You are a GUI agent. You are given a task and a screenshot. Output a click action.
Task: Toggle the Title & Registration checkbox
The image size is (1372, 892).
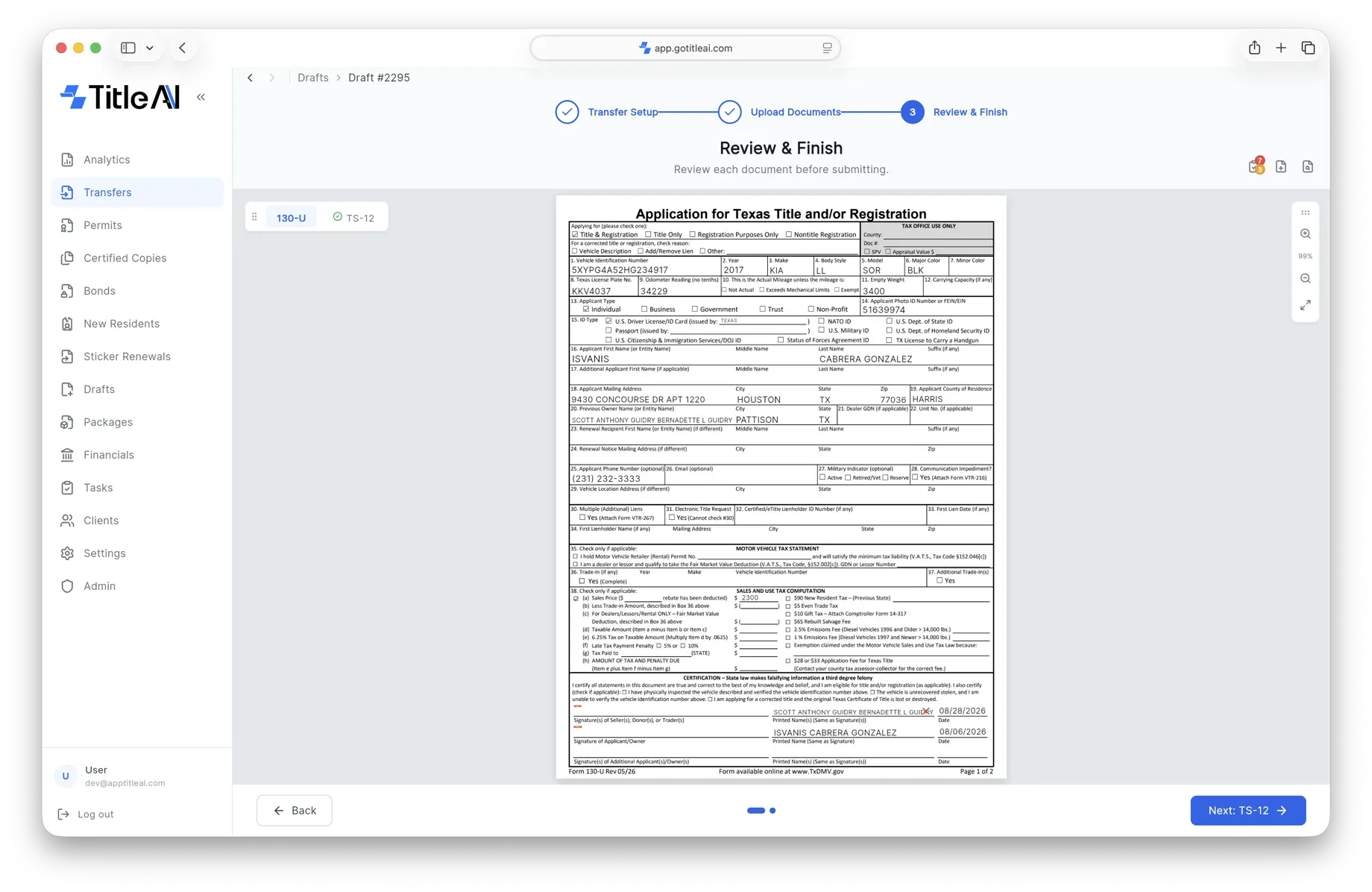tap(575, 234)
